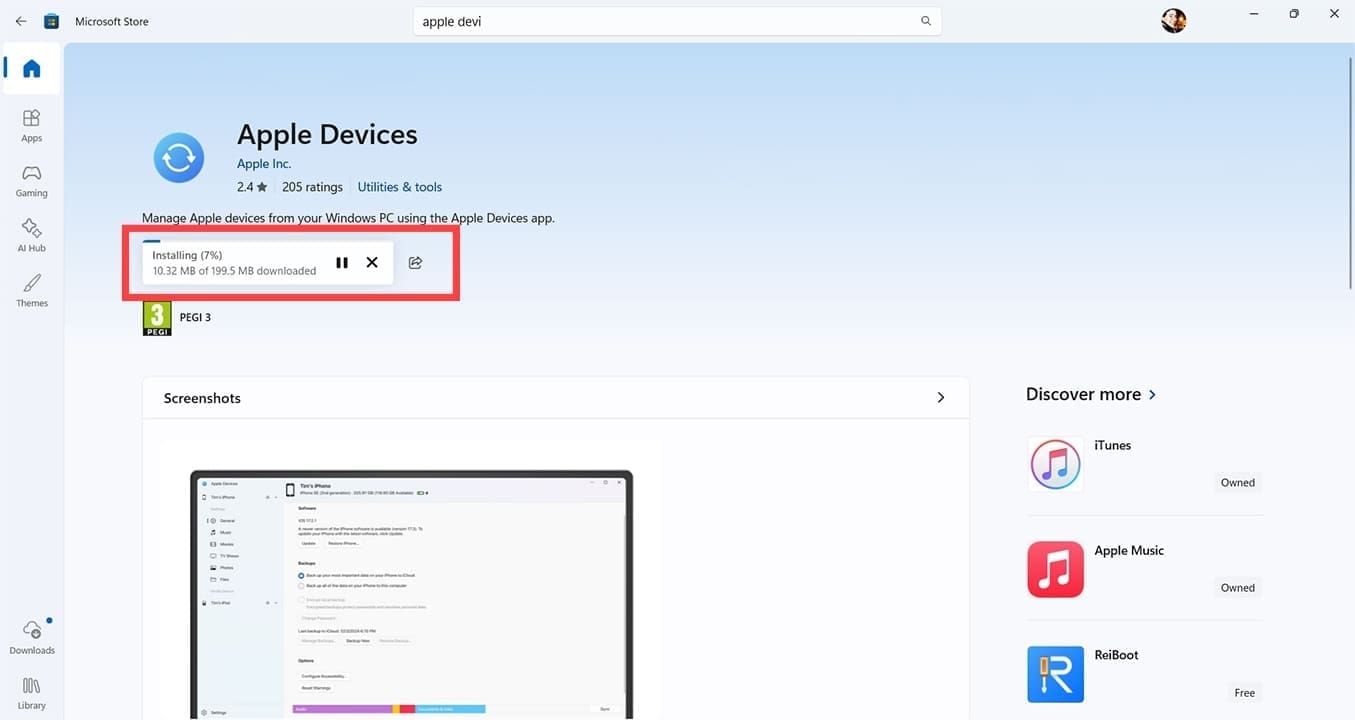The width and height of the screenshot is (1355, 720).
Task: Select the iTunes title text
Action: pos(1112,445)
